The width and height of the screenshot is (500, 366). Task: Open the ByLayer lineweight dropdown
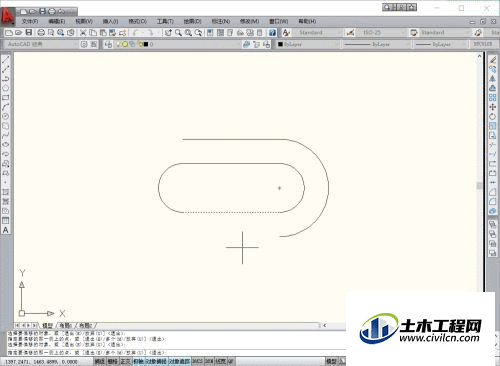pyautogui.click(x=440, y=44)
